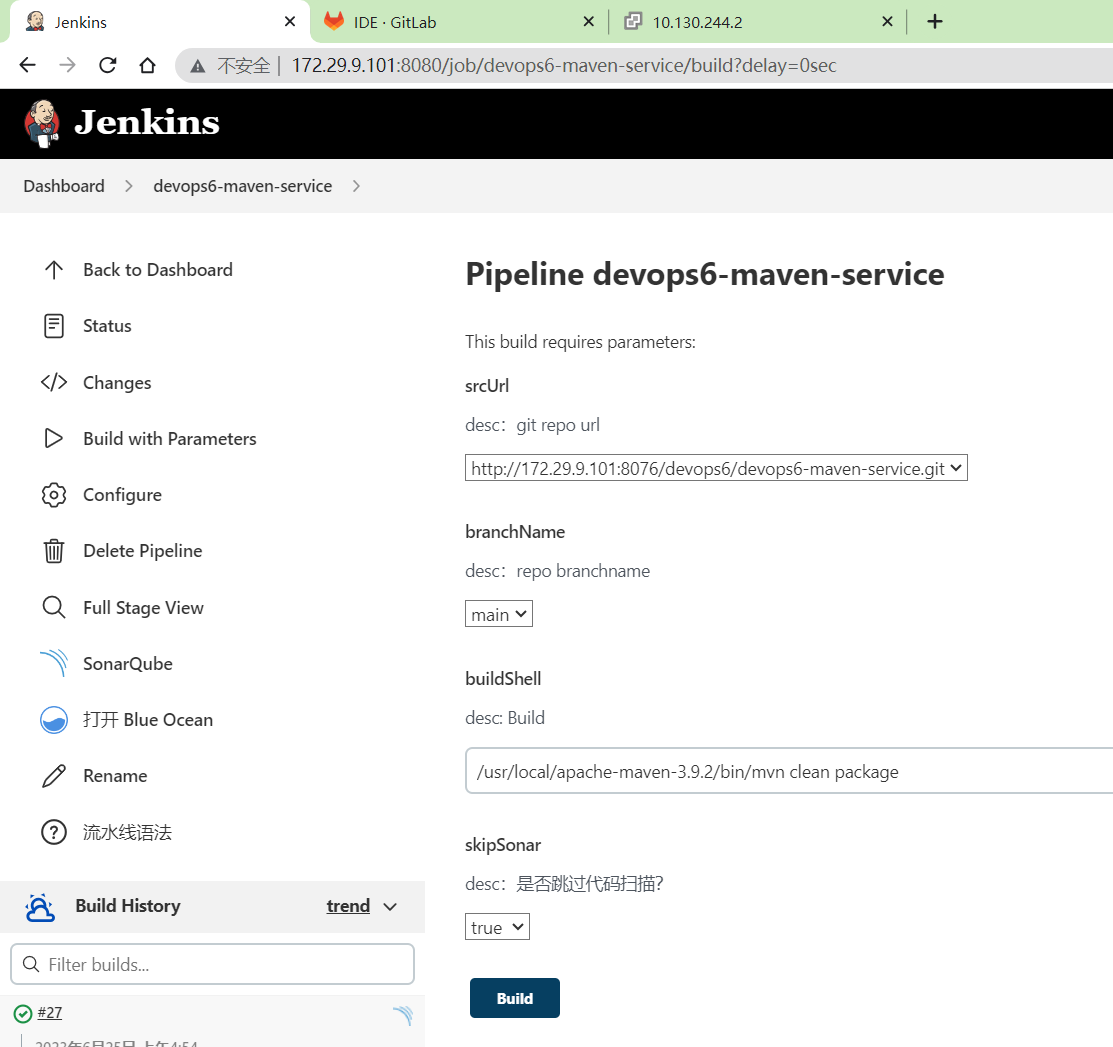Click the browser forward arrow
The image size is (1113, 1047).
(x=67, y=65)
